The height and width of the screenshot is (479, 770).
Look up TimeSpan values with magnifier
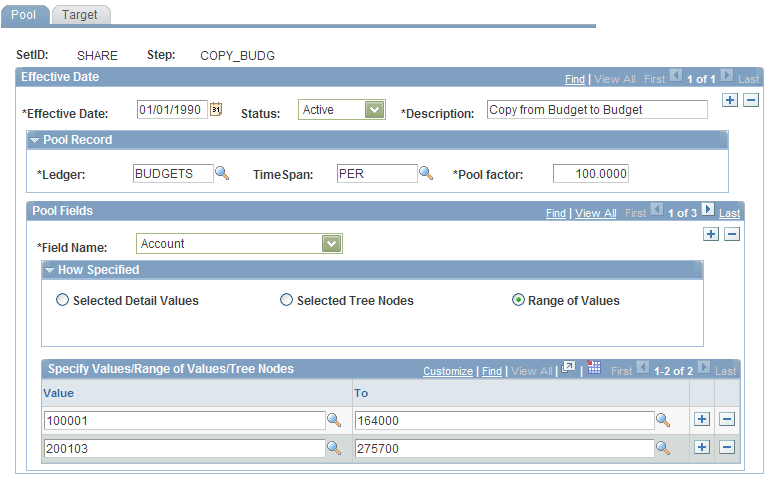click(x=426, y=173)
